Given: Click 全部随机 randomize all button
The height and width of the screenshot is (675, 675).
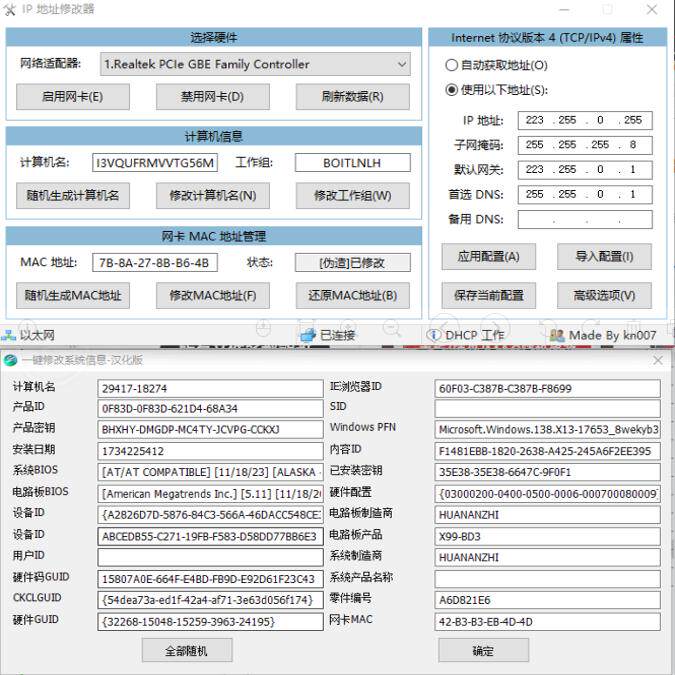Looking at the screenshot, I should coord(187,650).
